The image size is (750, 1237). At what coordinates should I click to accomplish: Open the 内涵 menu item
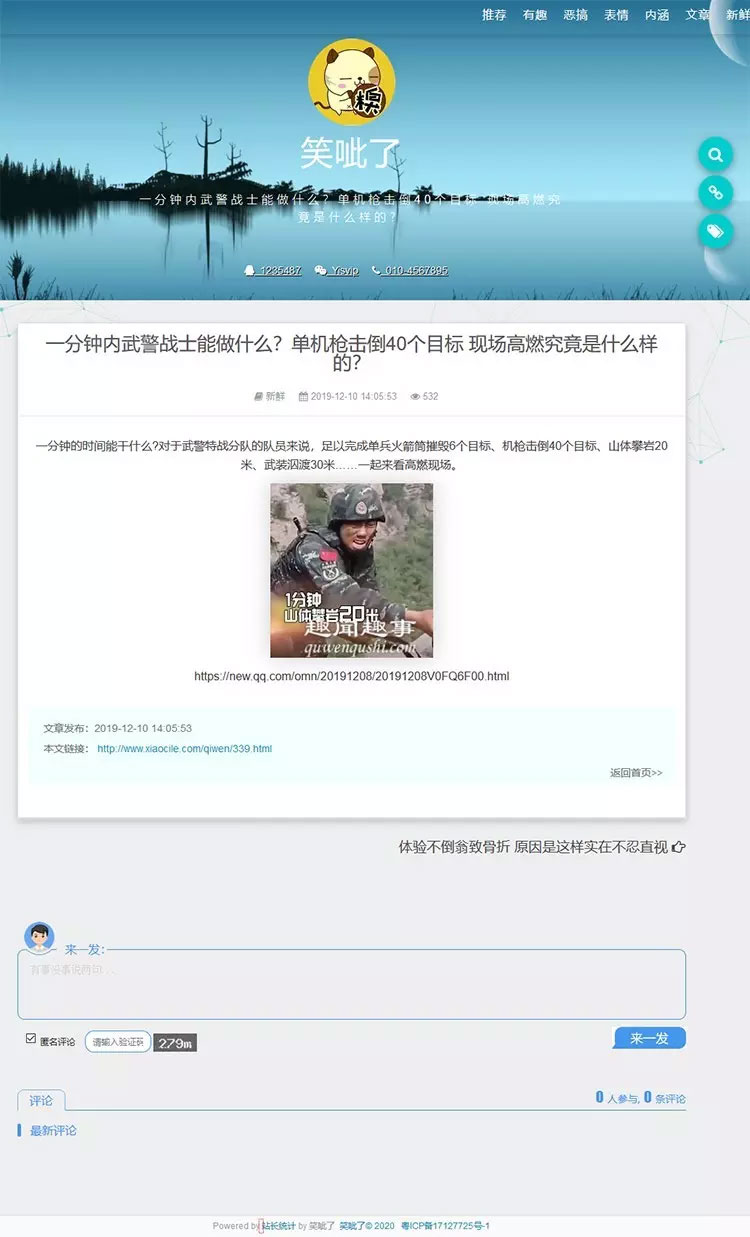click(x=657, y=15)
